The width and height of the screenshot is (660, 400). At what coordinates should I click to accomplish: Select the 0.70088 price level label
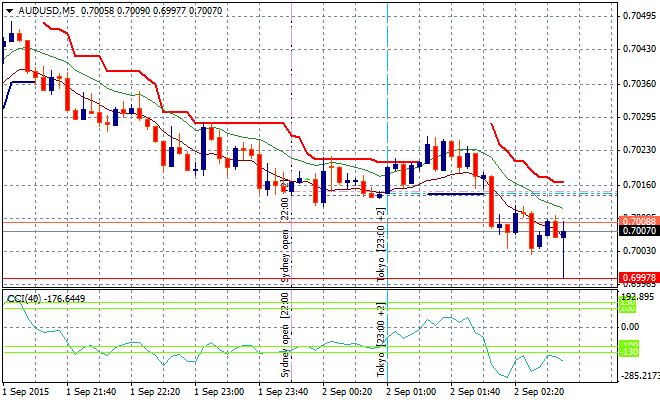coord(639,220)
